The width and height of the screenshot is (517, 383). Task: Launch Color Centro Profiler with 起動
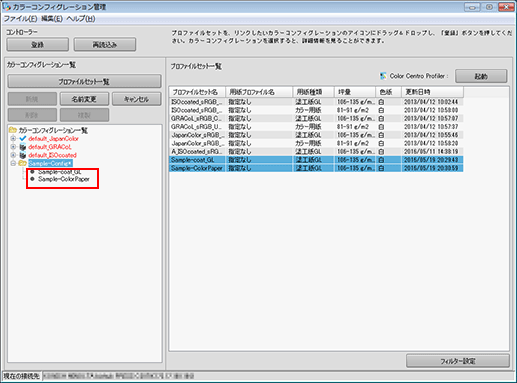point(481,76)
